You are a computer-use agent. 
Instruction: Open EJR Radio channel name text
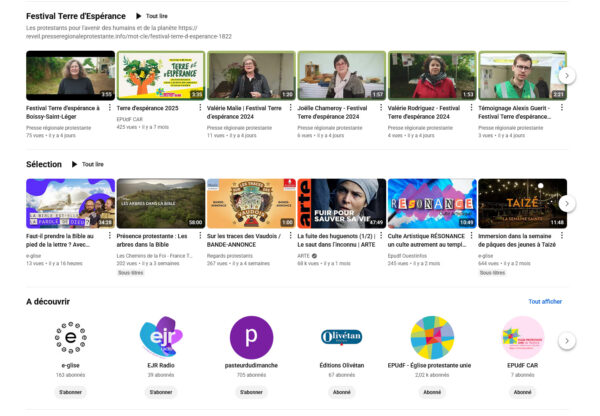[161, 365]
